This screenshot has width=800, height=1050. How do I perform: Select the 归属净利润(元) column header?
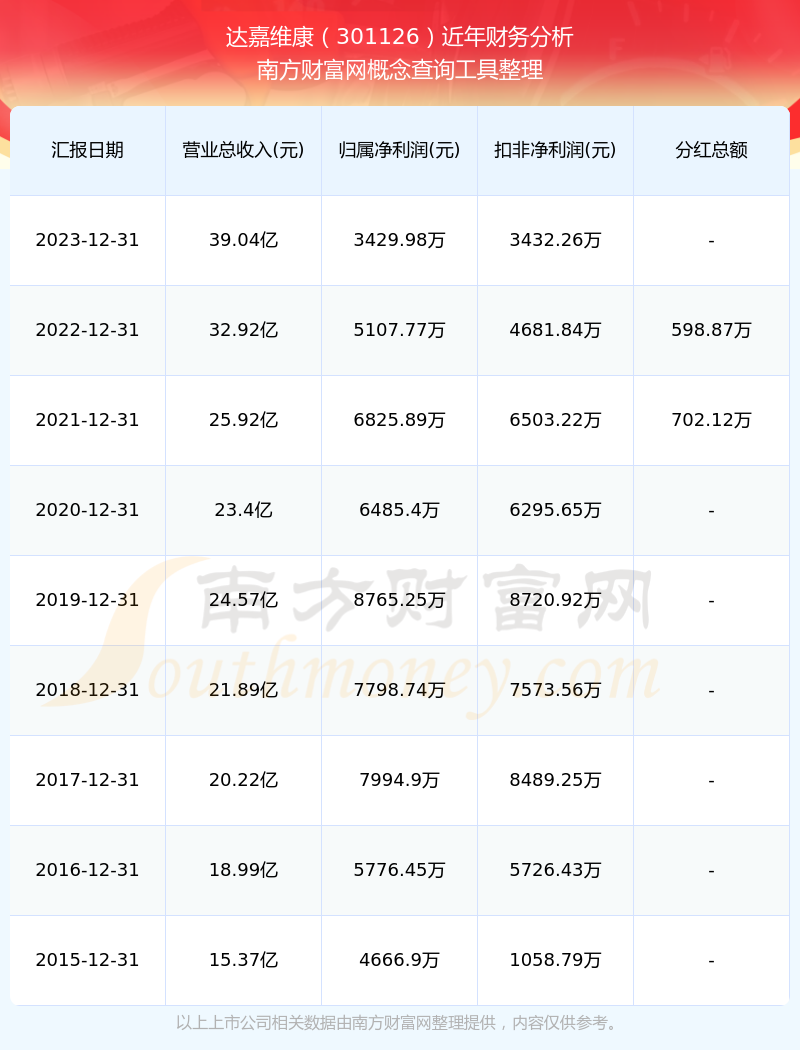point(400,150)
